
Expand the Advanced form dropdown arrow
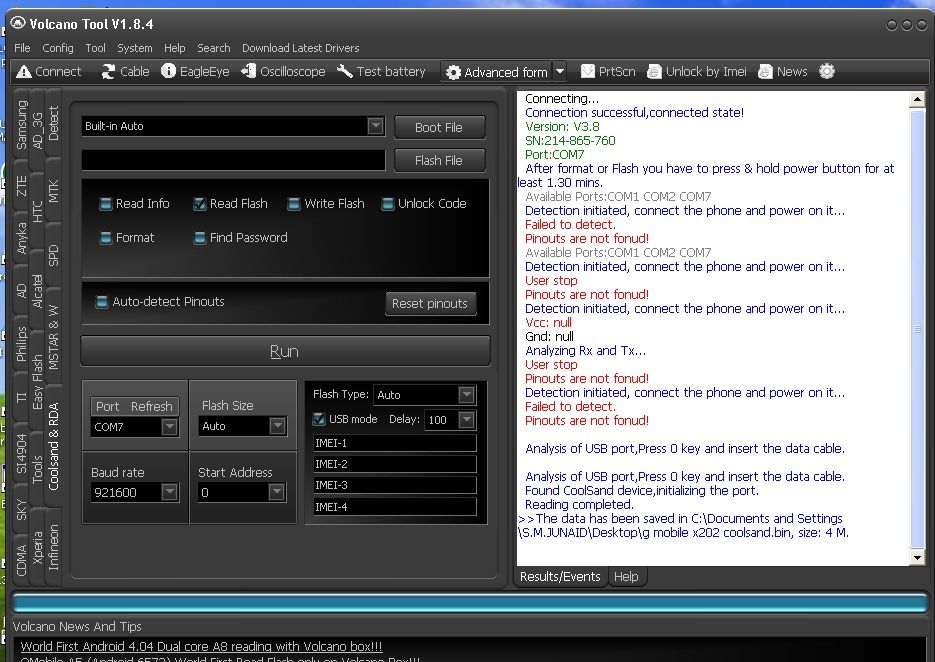560,72
